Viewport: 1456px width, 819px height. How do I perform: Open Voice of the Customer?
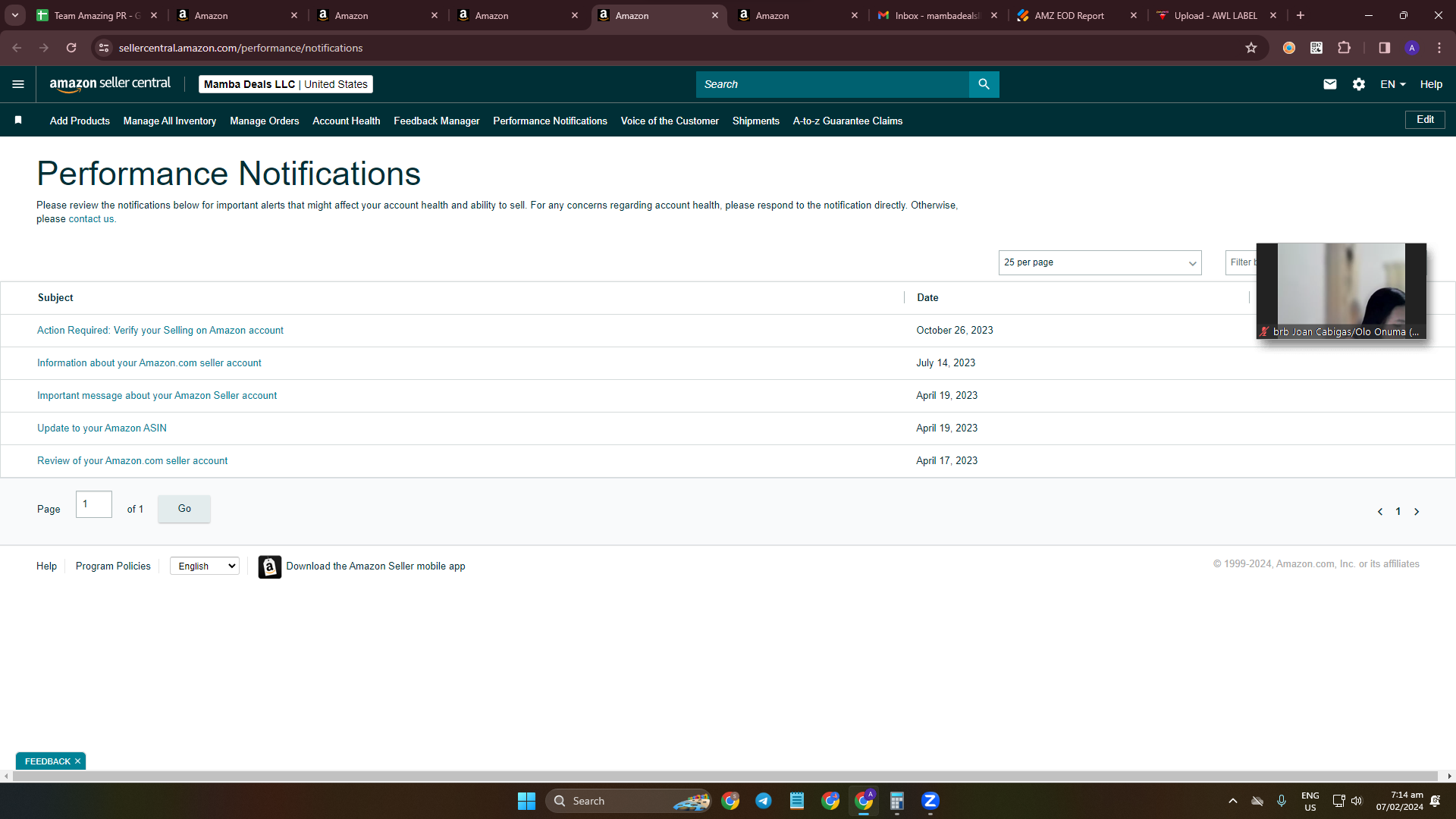670,121
